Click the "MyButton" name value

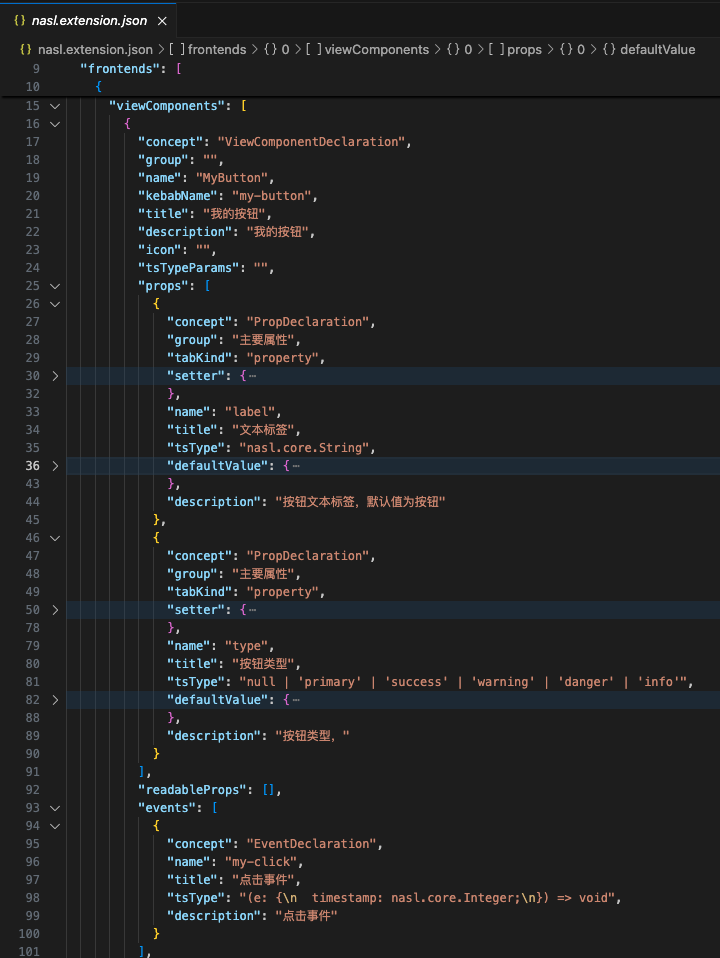point(232,178)
